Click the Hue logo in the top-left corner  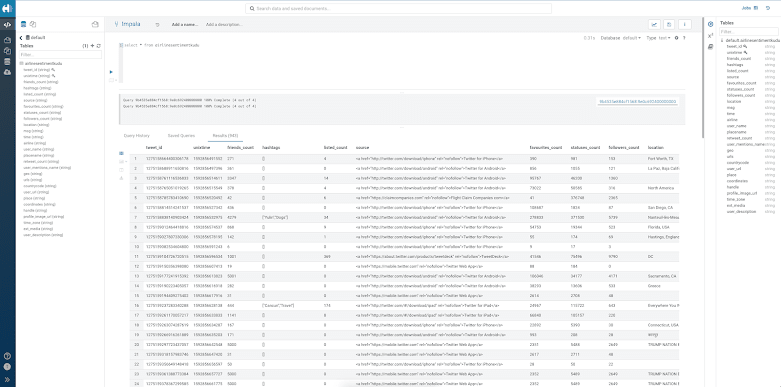coord(7,8)
